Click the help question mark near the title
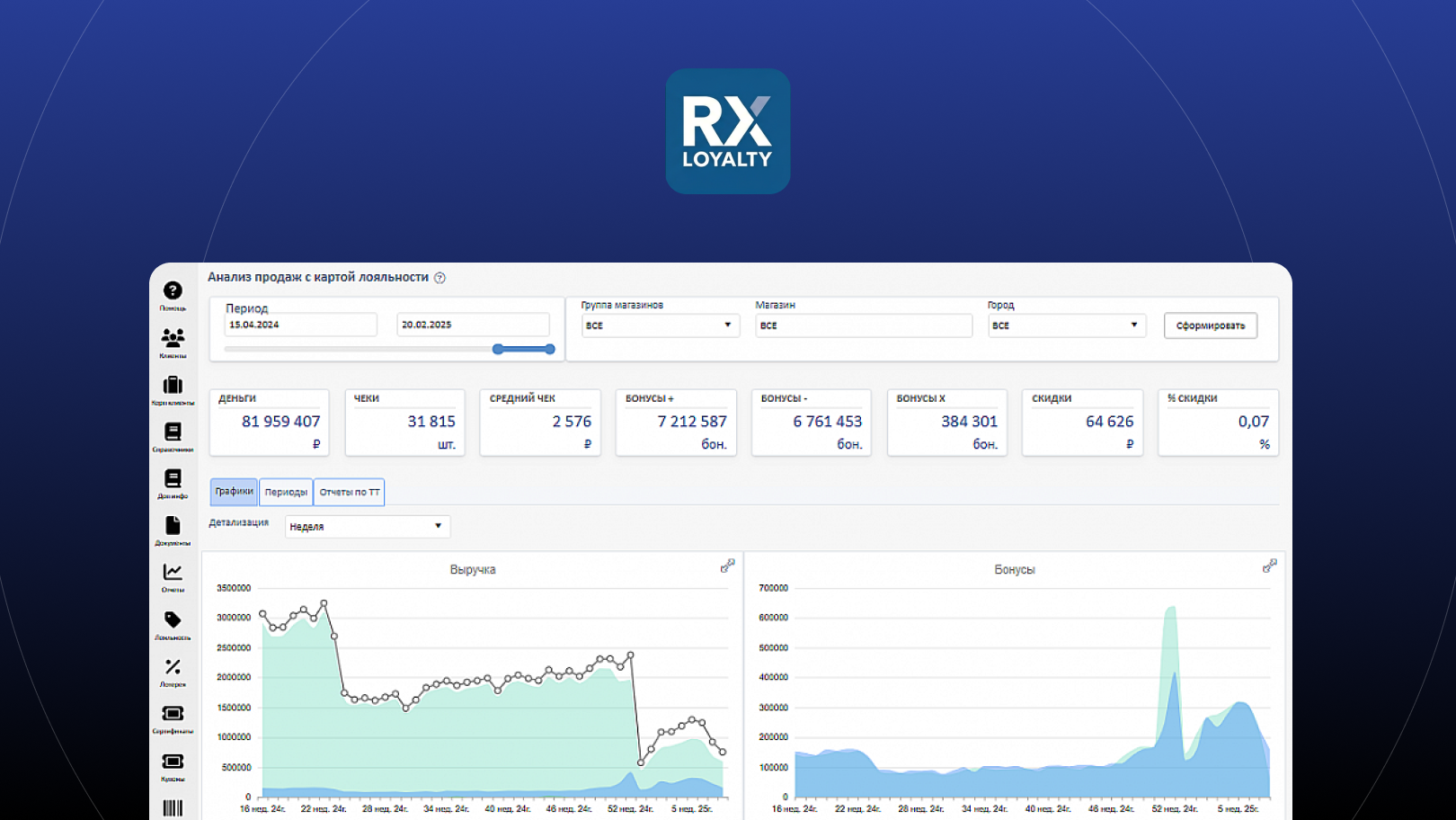The height and width of the screenshot is (820, 1456). click(x=439, y=278)
